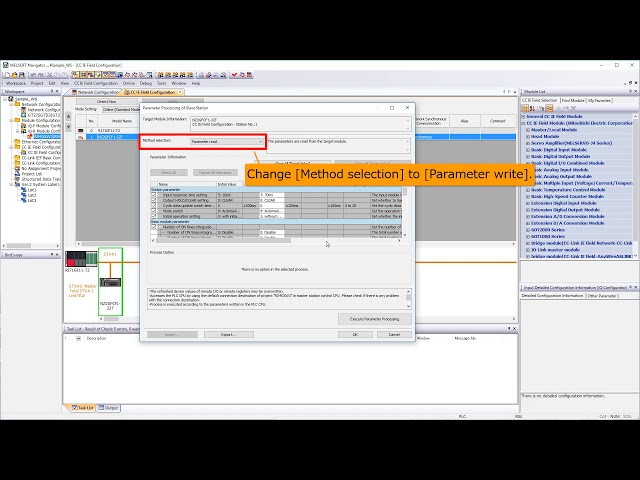Close the Workspace panel with its X icon

(57, 91)
